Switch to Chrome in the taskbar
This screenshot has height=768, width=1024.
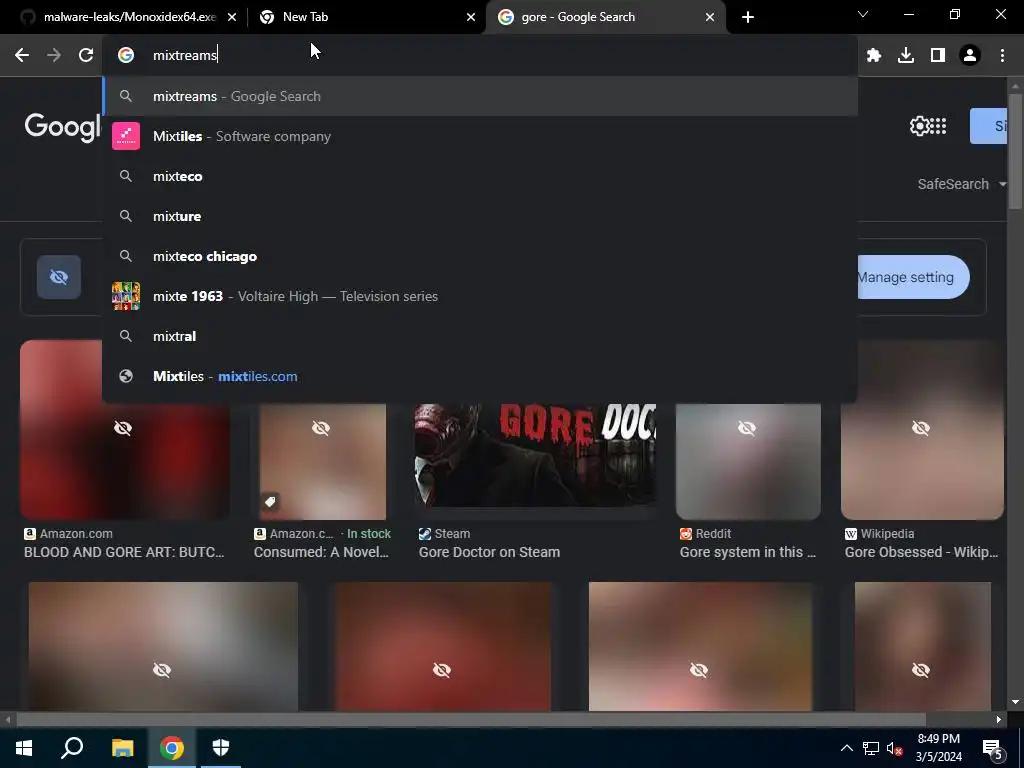point(172,748)
